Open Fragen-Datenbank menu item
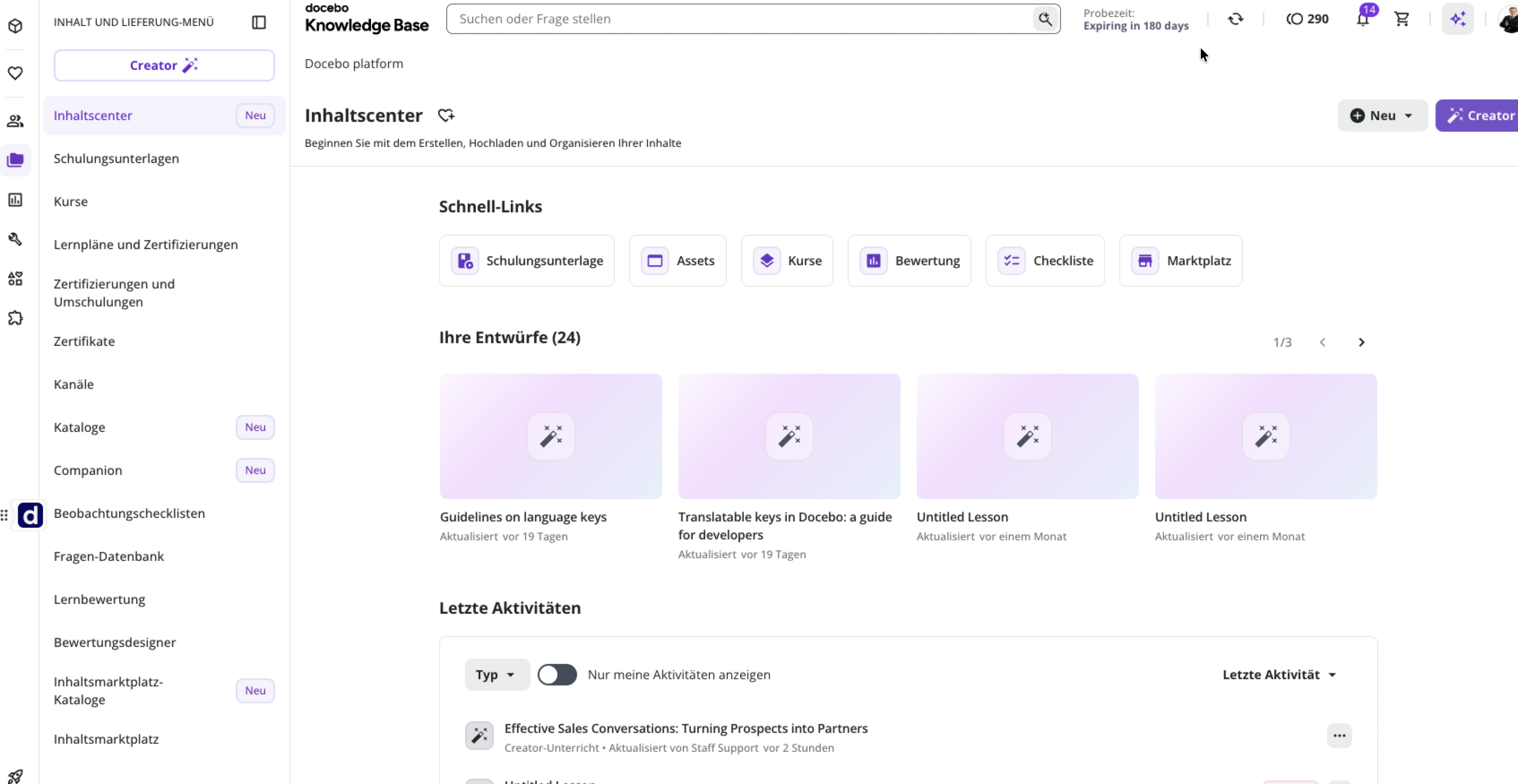The height and width of the screenshot is (784, 1518). coord(108,556)
